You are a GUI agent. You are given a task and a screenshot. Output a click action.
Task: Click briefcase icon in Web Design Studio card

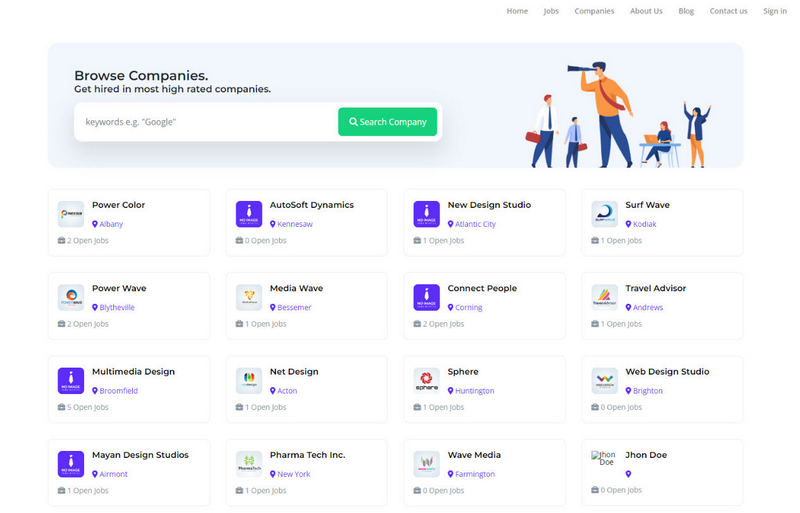coord(595,407)
